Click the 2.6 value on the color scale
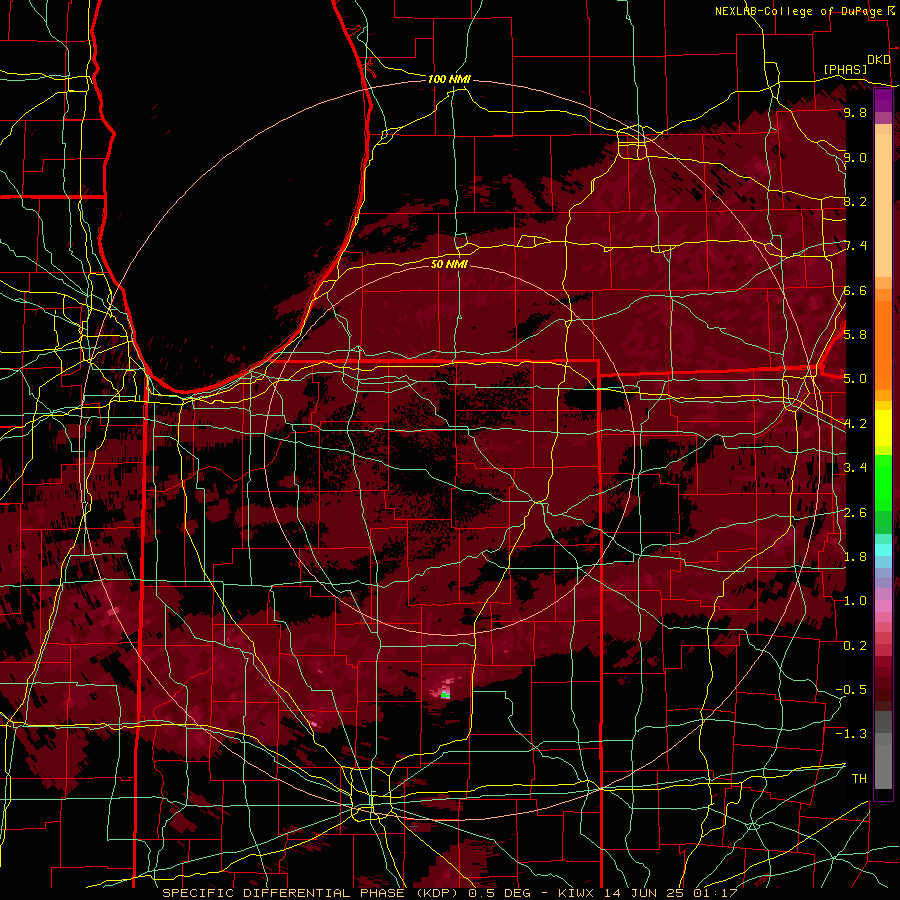 [x=855, y=513]
